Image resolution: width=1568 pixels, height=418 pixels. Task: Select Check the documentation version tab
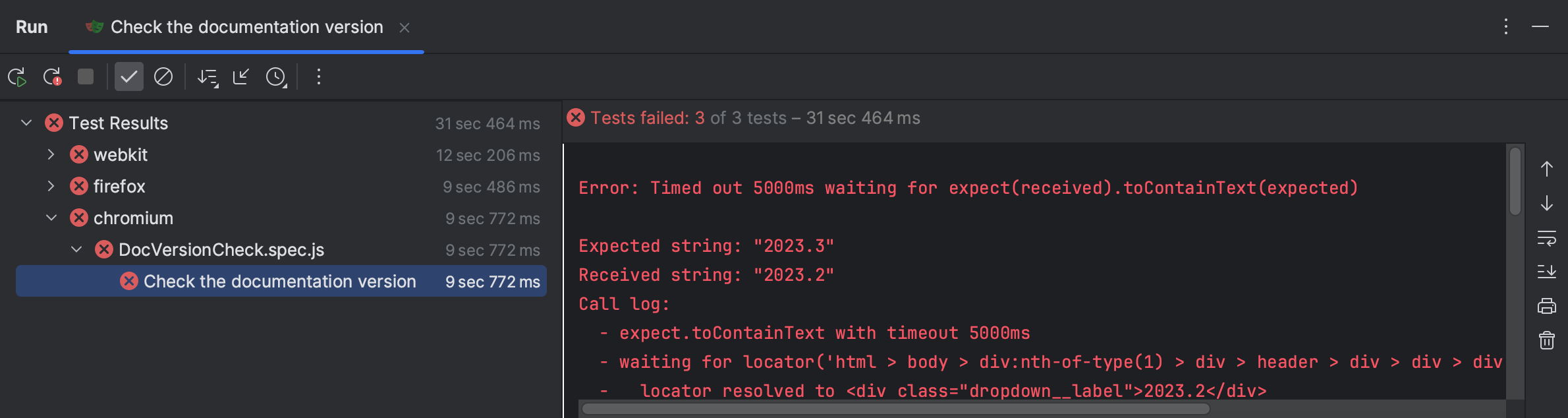click(x=246, y=27)
